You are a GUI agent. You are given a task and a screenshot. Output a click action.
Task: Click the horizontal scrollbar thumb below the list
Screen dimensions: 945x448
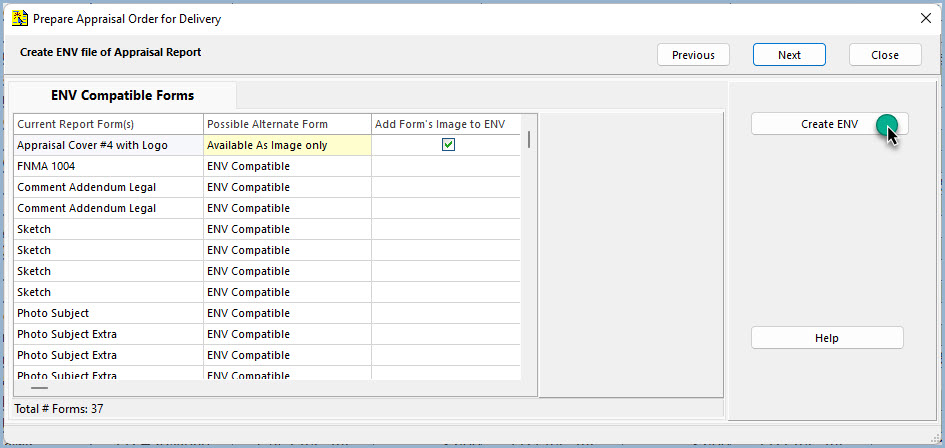39,388
